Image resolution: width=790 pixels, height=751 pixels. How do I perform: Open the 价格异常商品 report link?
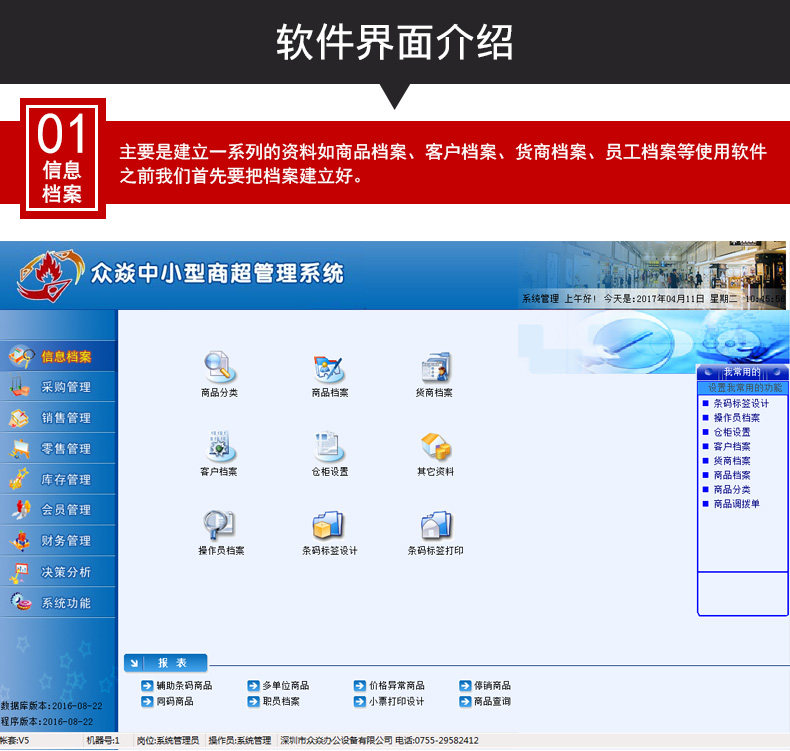[x=397, y=686]
